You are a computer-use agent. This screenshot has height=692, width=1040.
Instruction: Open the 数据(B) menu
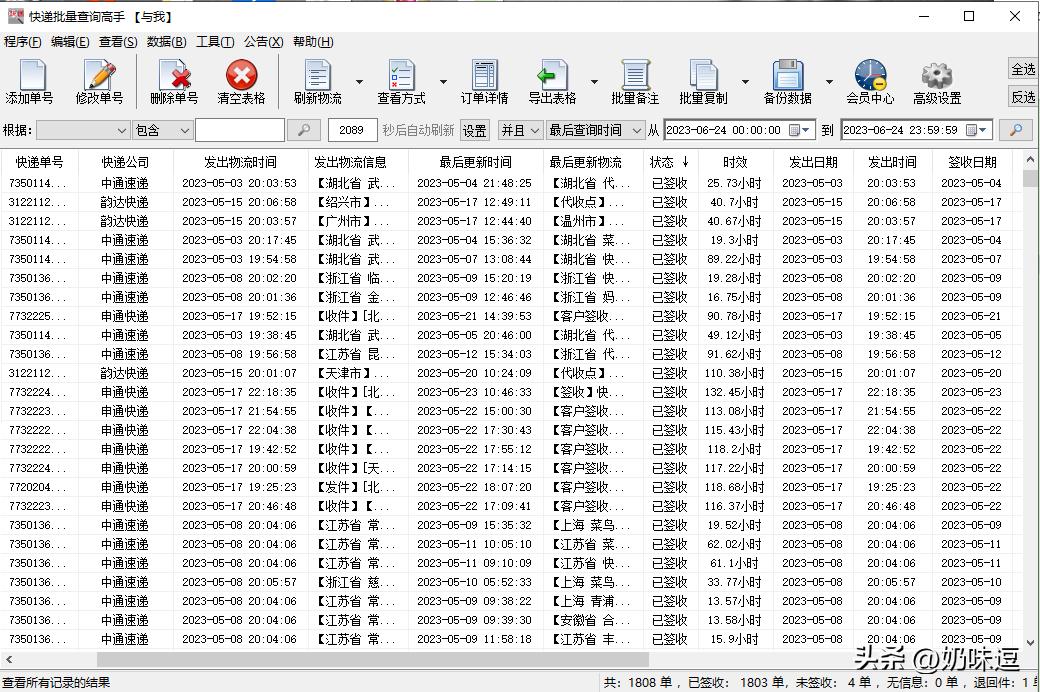164,41
